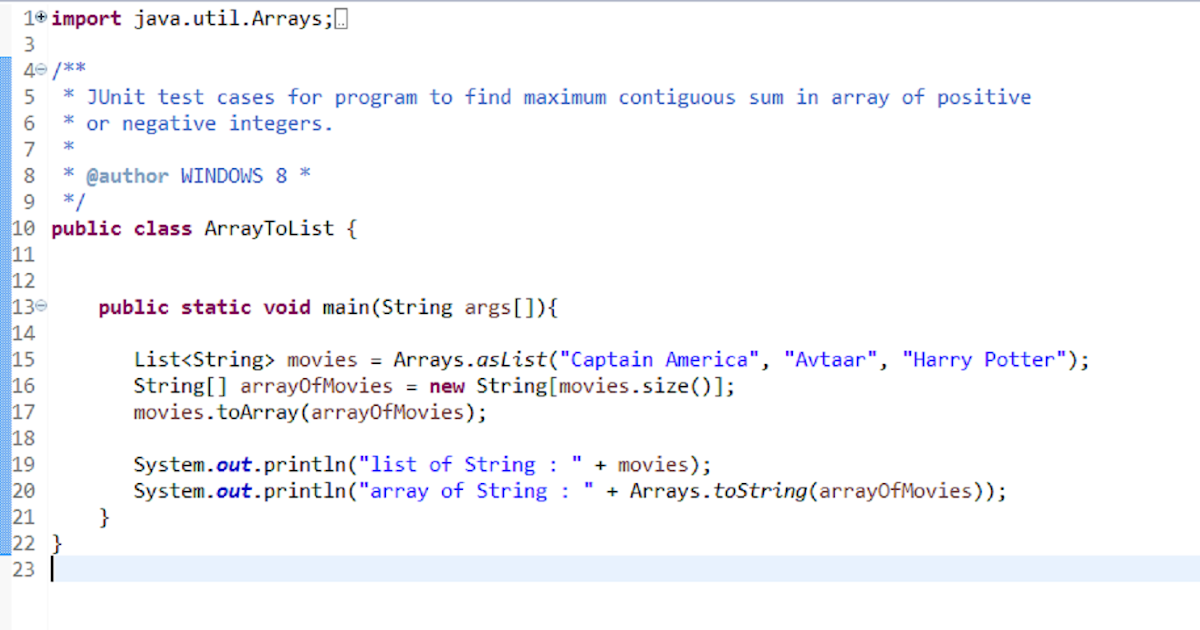This screenshot has height=630, width=1200.
Task: Expand the collapsed import fold on line 1
Action: [x=41, y=16]
